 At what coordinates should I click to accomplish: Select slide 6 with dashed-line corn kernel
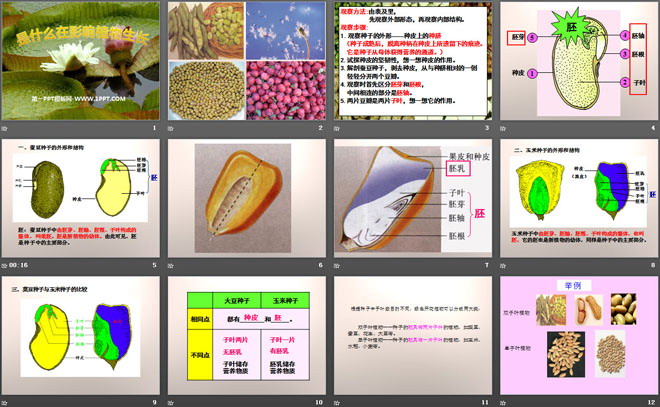pos(247,198)
